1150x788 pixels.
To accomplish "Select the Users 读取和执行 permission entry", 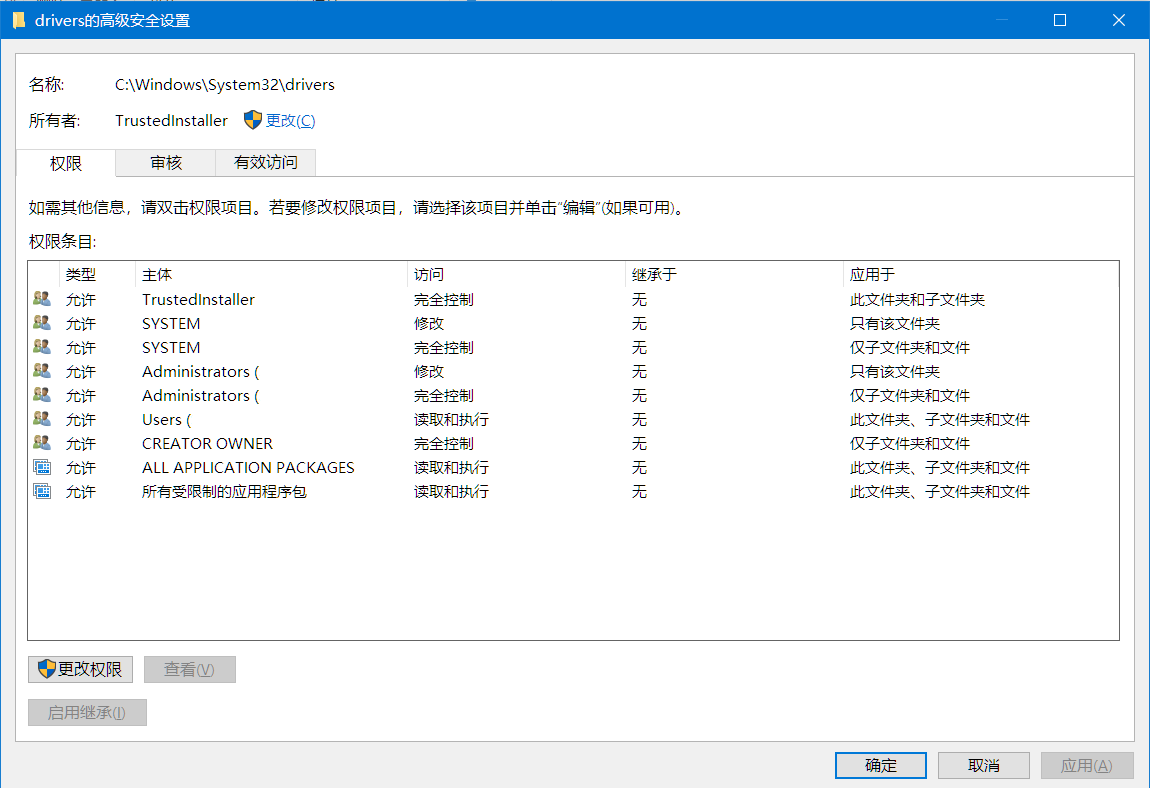I will (x=300, y=419).
